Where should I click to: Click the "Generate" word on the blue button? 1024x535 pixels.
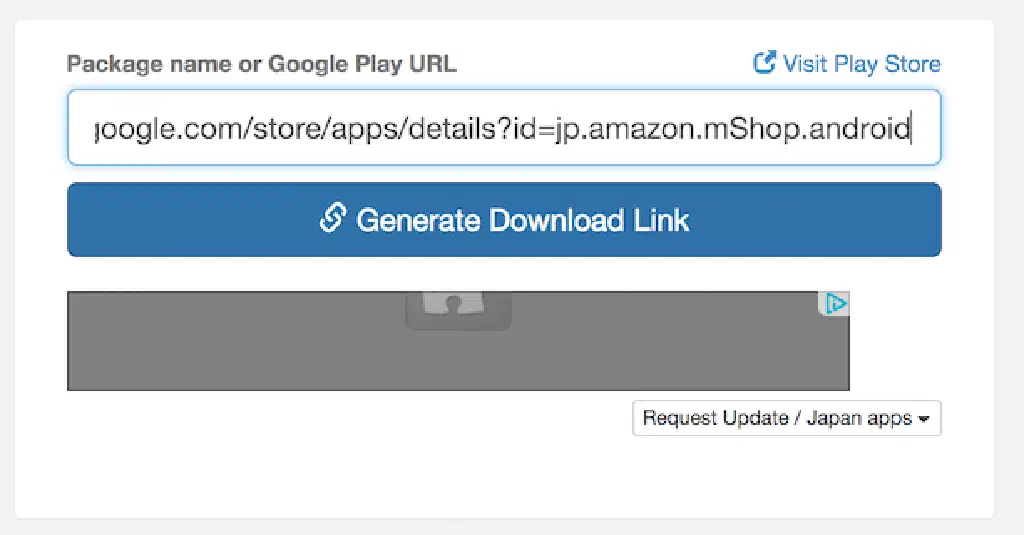[x=419, y=220]
